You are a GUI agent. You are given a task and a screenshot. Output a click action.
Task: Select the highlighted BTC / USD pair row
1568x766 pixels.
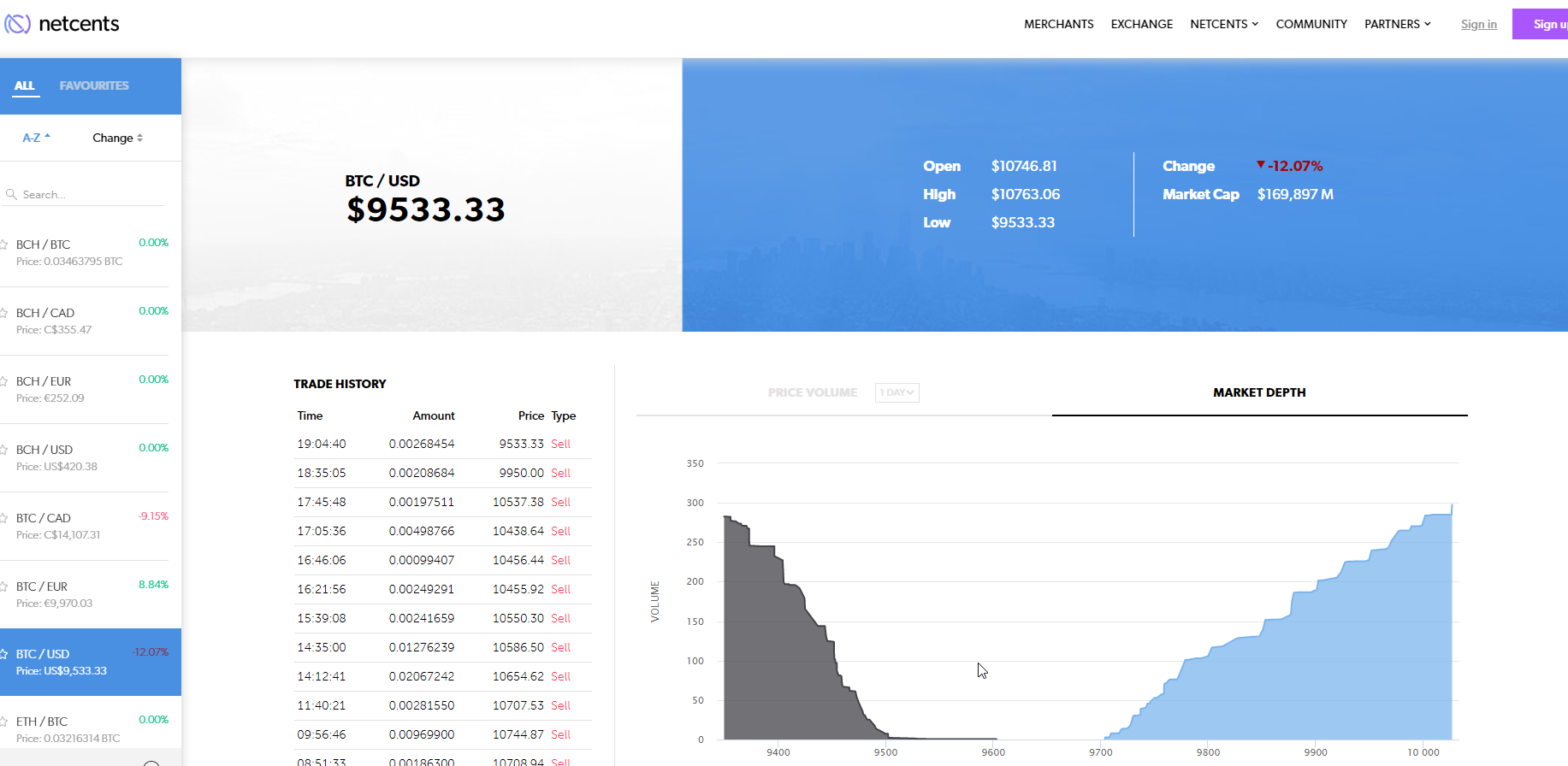(91, 662)
